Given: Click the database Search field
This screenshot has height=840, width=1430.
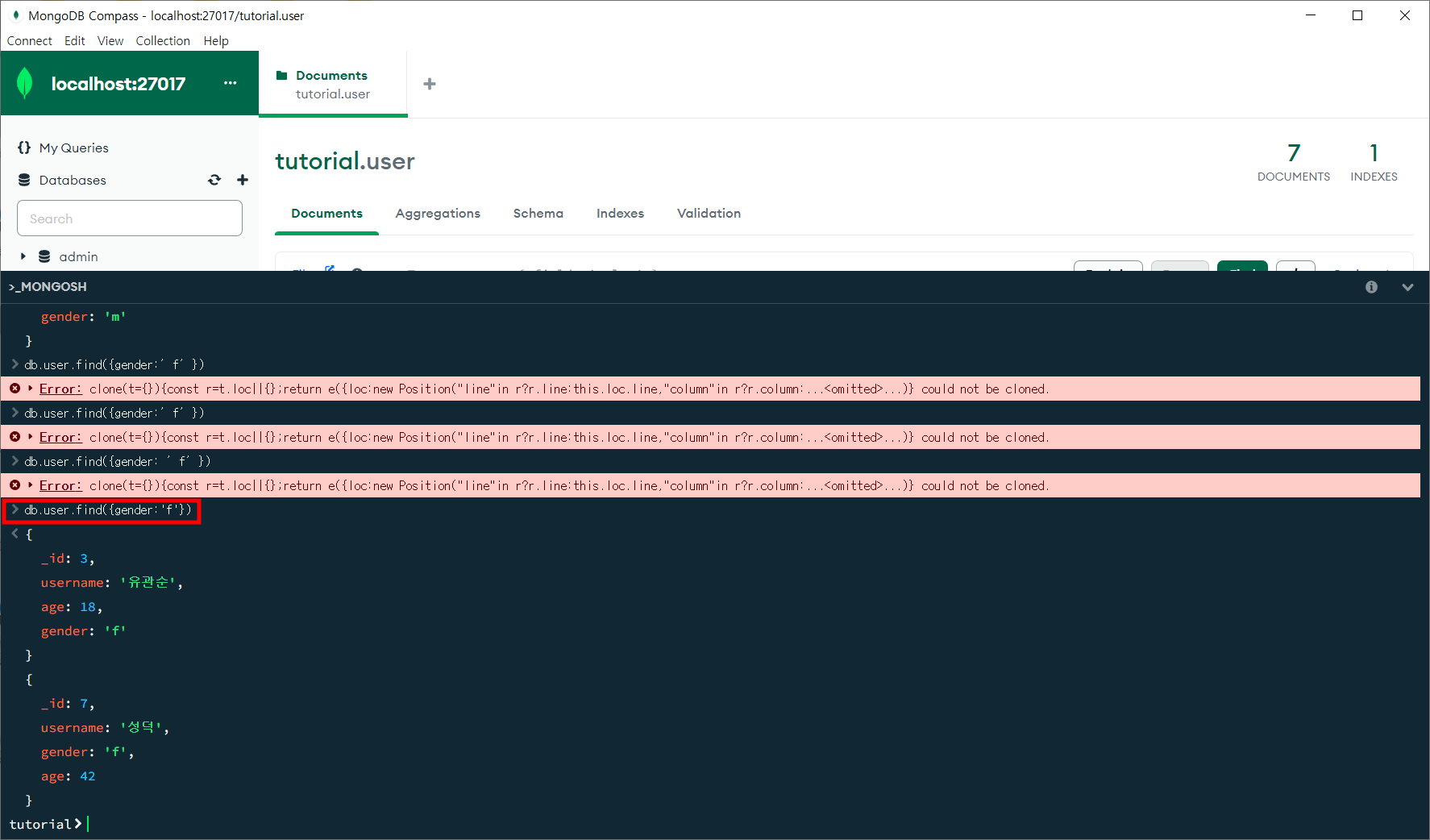Looking at the screenshot, I should point(130,218).
